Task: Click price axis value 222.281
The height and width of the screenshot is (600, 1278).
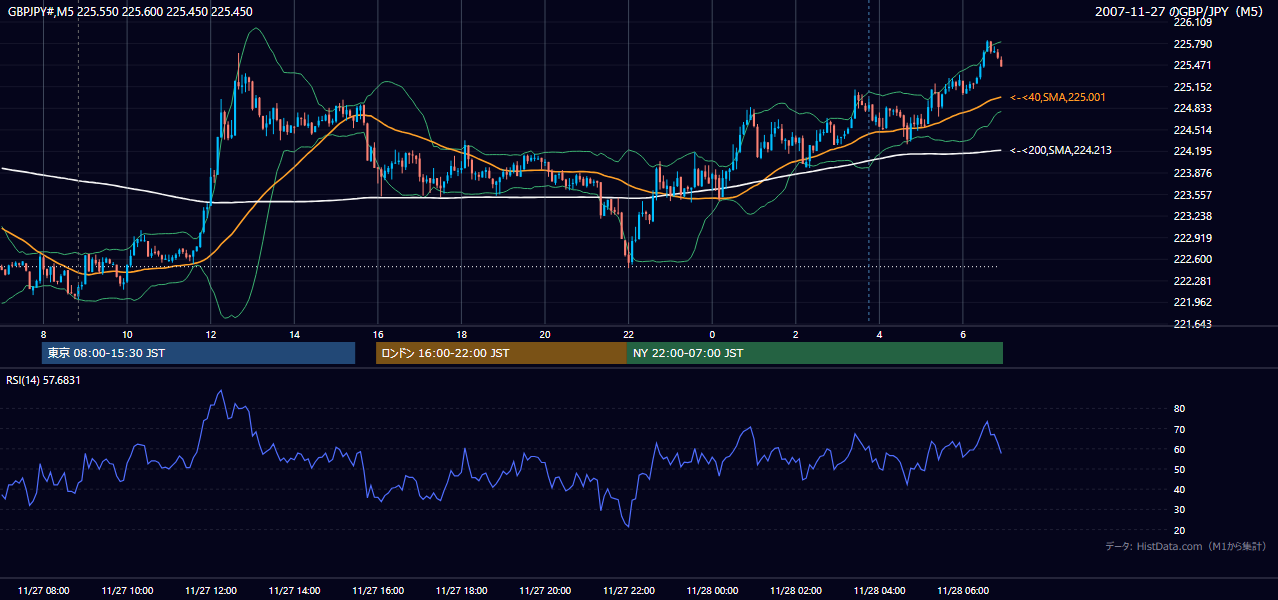Action: [1192, 281]
